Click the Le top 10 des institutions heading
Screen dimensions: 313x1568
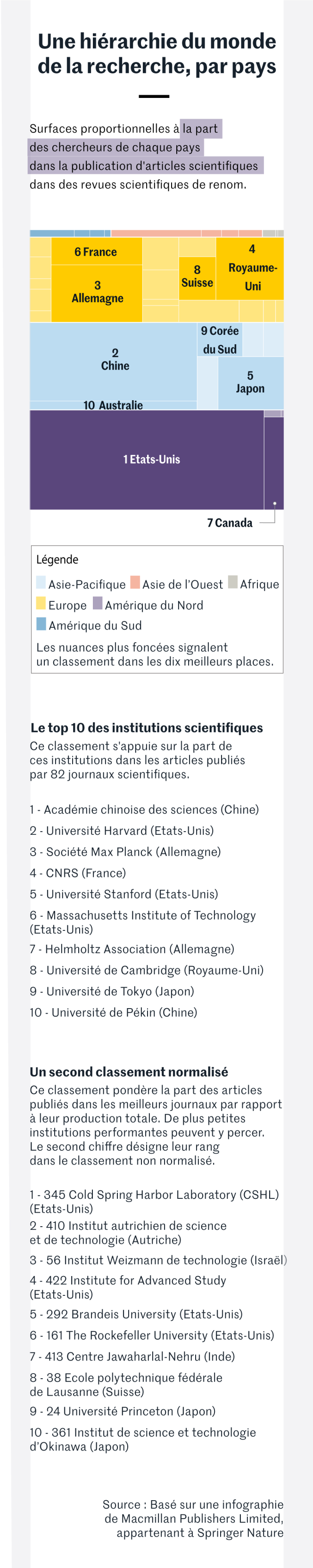[x=147, y=727]
